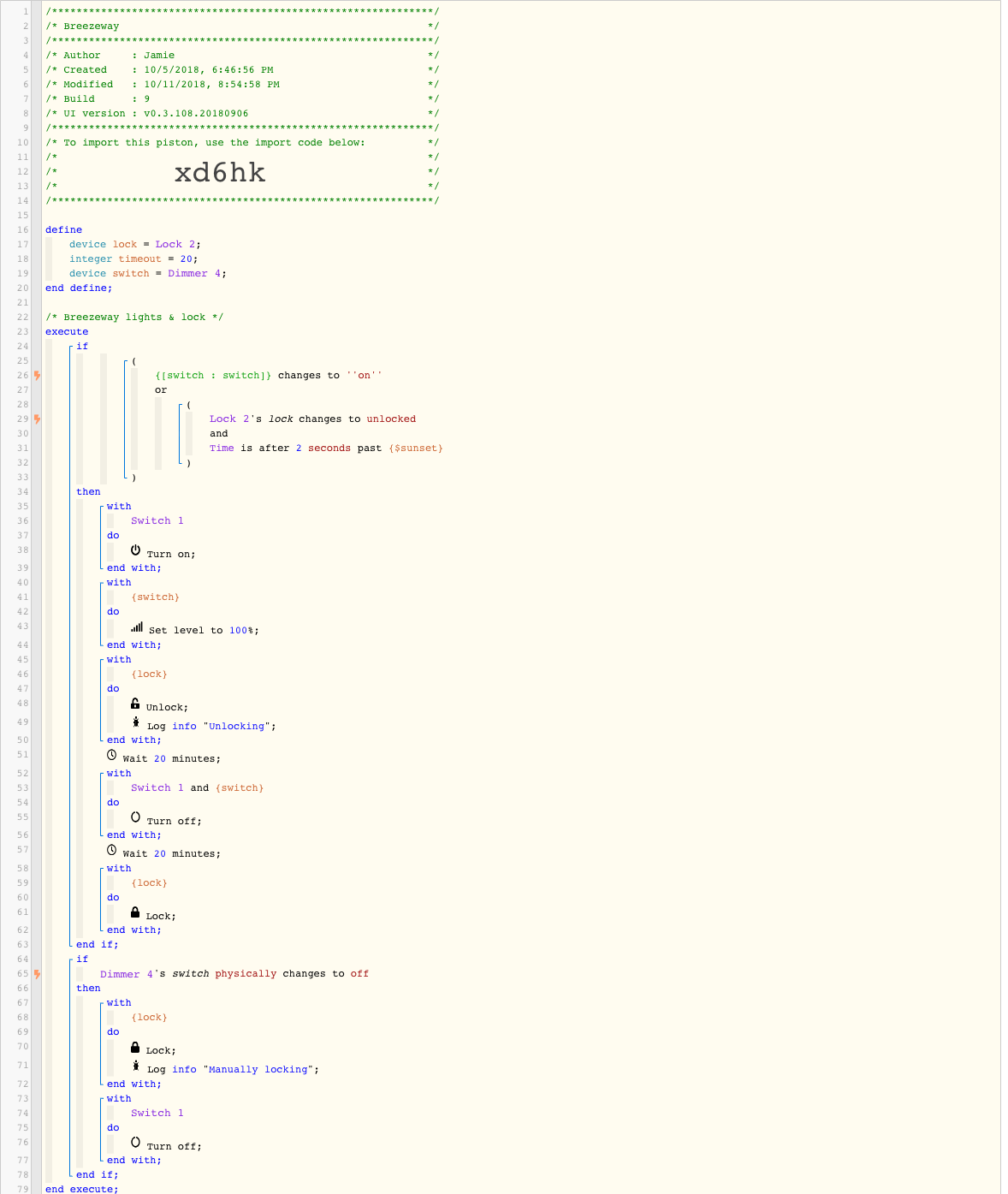Click the comment 'Breezeway lights & lock'

[x=134, y=317]
